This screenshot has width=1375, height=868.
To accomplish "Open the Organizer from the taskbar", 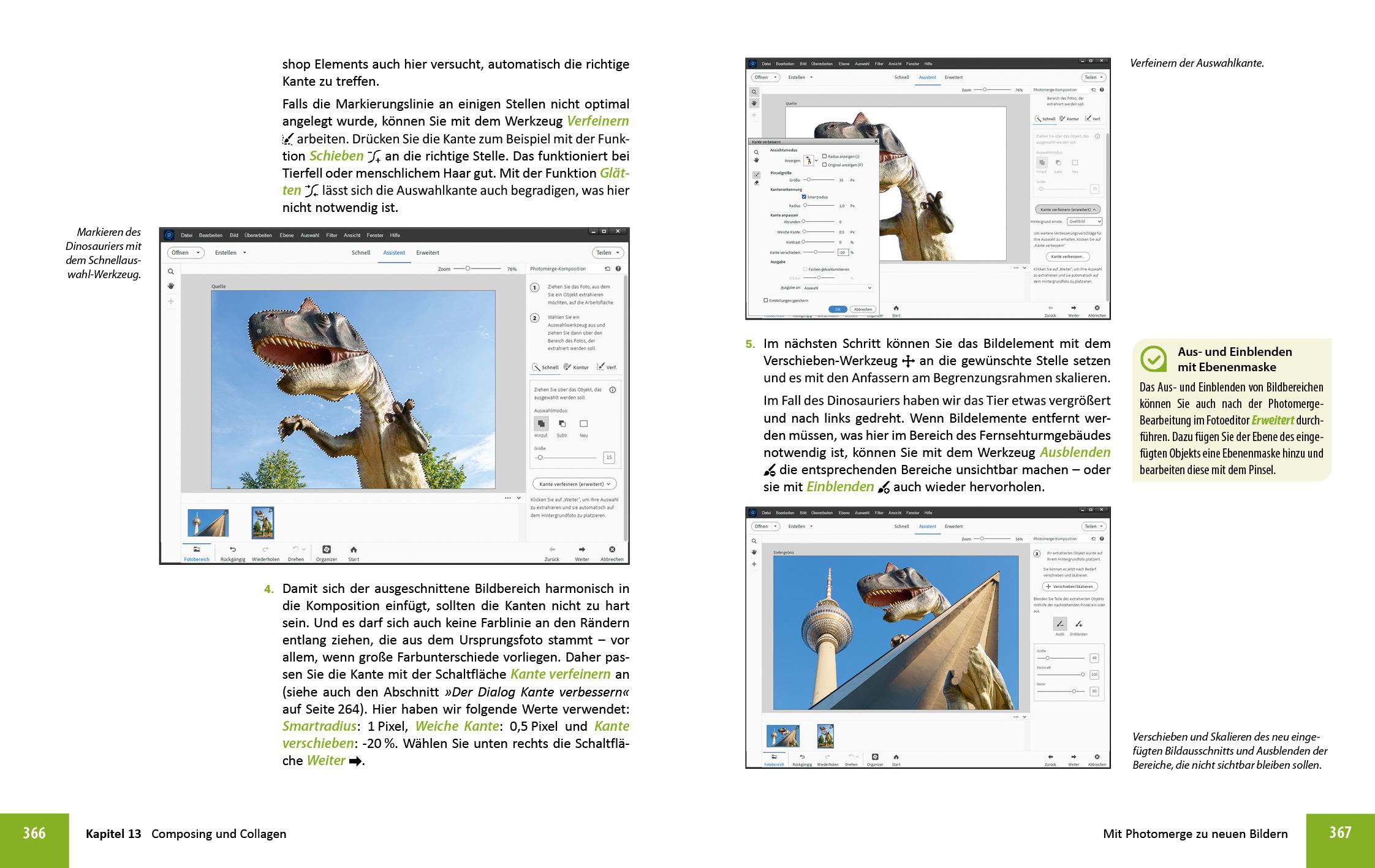I will click(327, 551).
